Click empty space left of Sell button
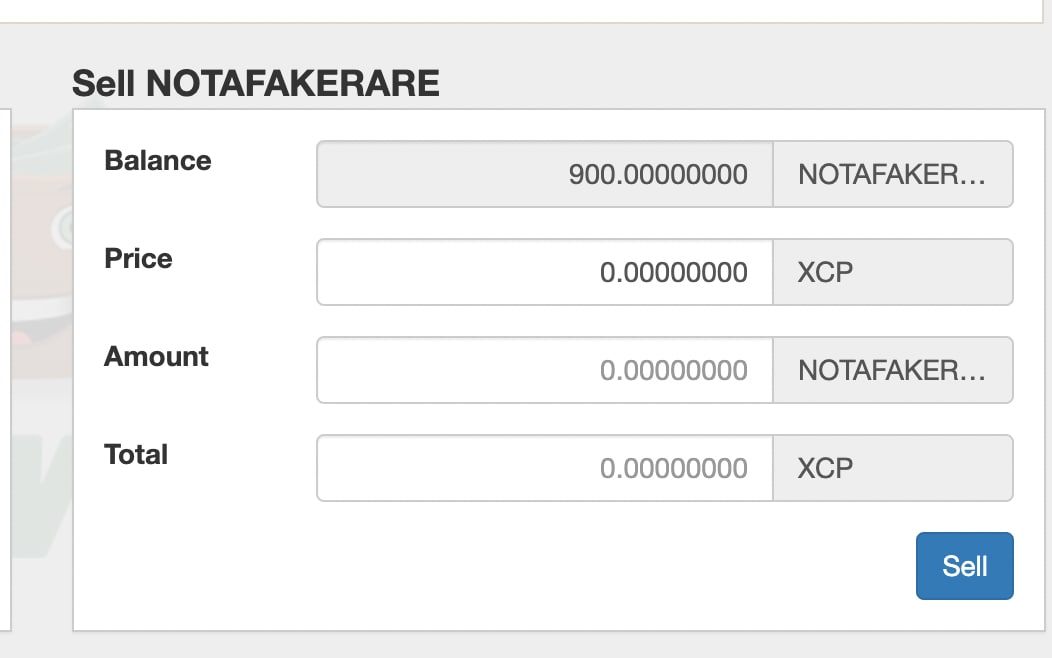 pos(496,566)
